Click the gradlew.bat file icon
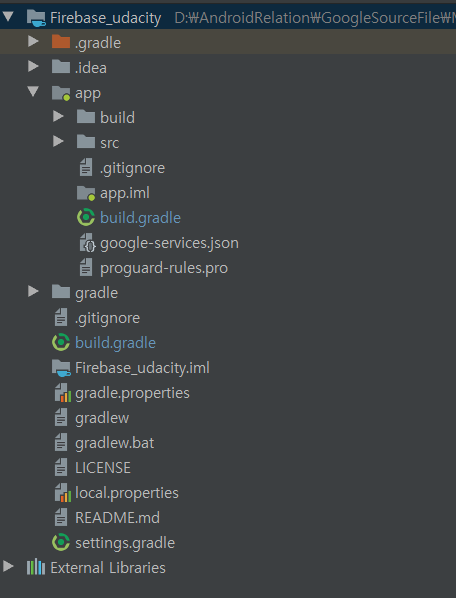The width and height of the screenshot is (456, 598). pos(61,442)
